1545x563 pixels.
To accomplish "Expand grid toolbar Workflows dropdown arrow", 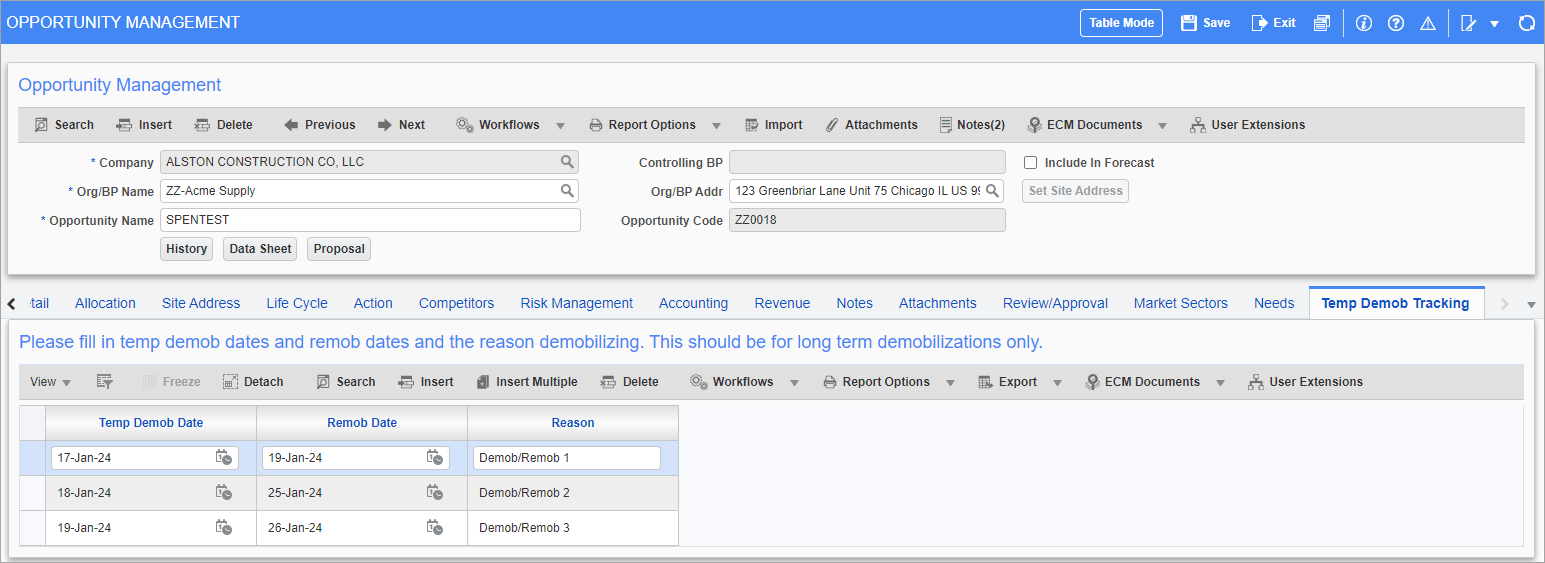I will [x=794, y=383].
